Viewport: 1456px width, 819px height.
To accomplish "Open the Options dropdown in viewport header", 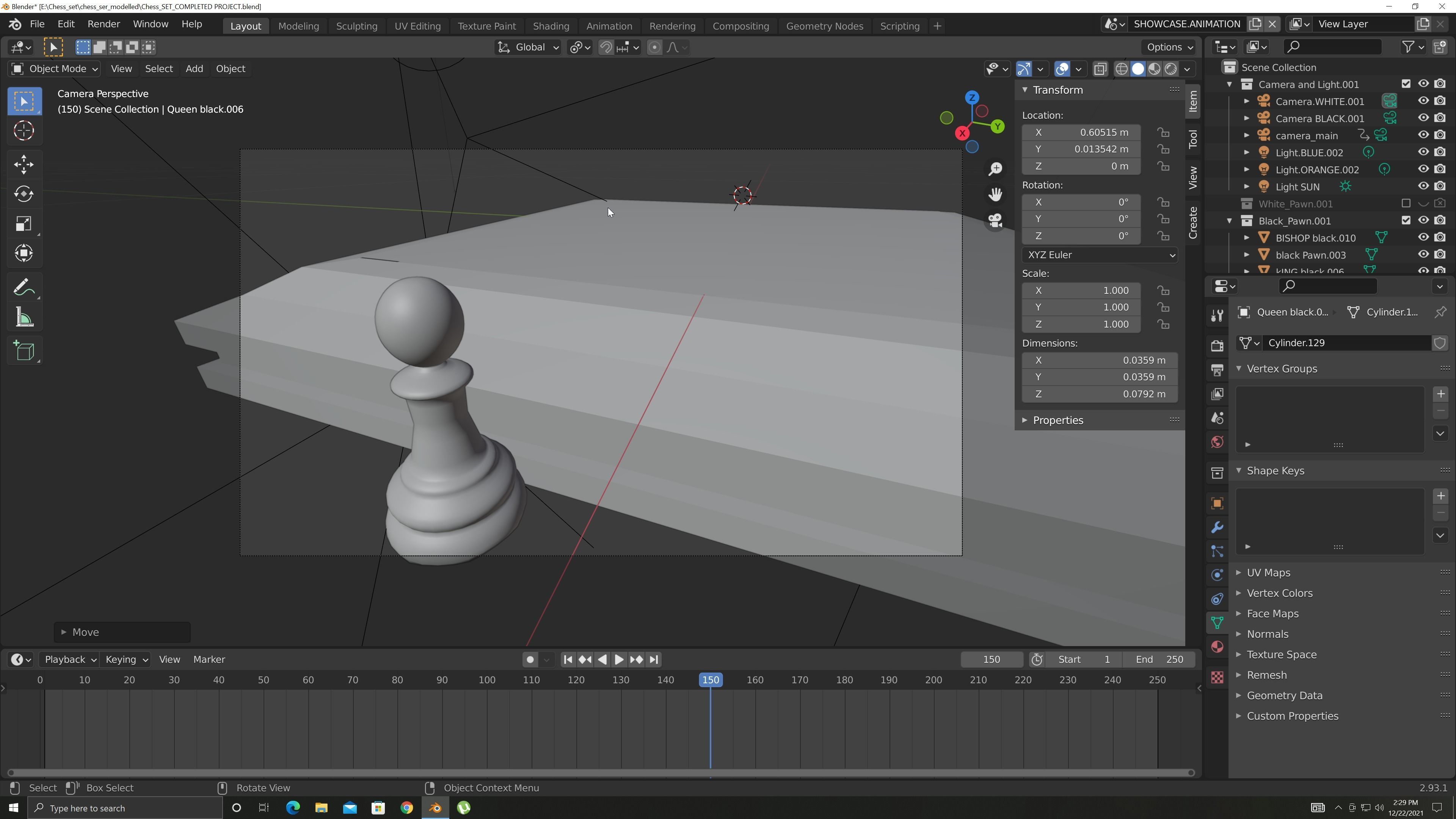I will (1169, 47).
